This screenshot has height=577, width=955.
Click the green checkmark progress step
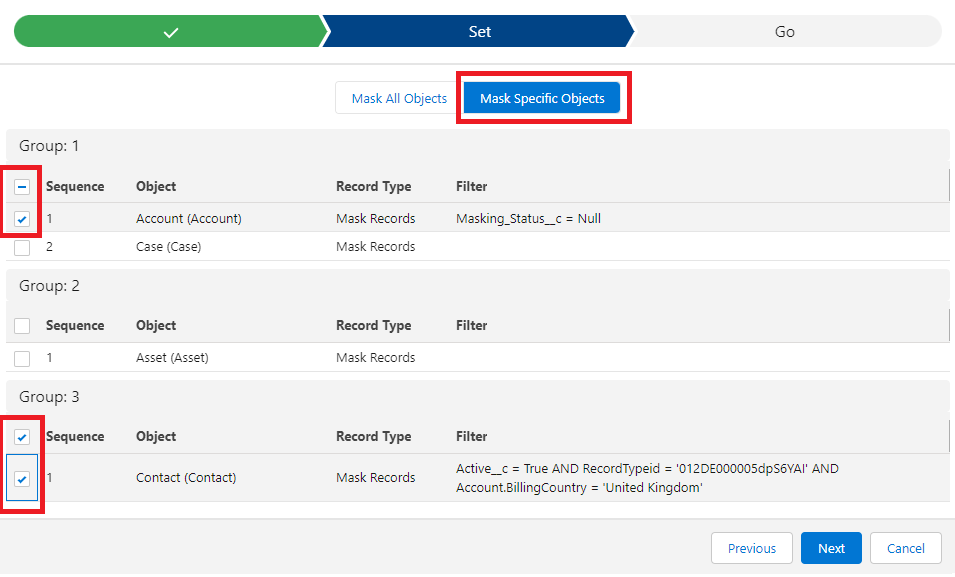tap(170, 31)
